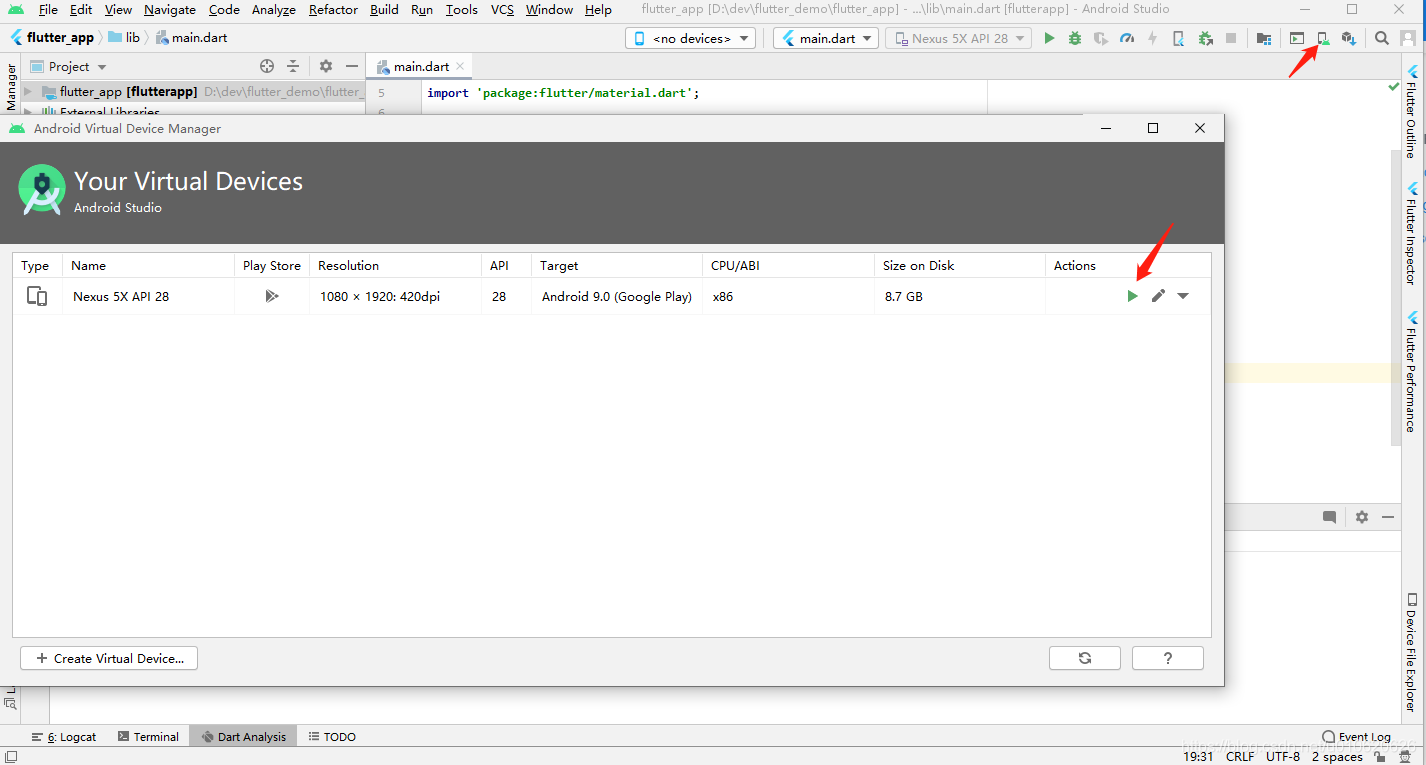Open Flutter Performance side panel
This screenshot has width=1426, height=765.
click(x=1412, y=371)
